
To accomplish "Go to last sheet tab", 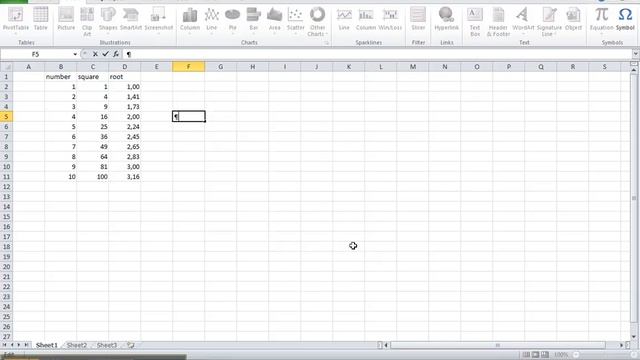I will 27,345.
